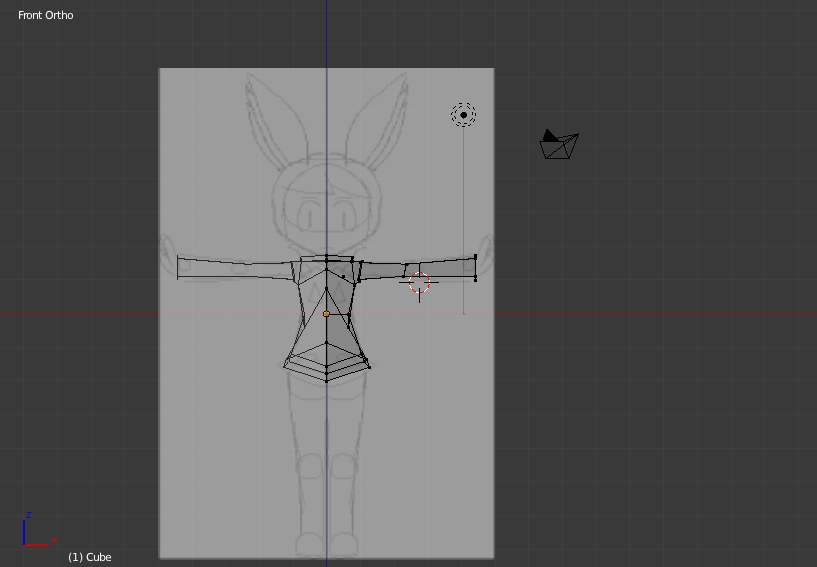
Task: Select vertex at right arm's upper tip
Action: (475, 257)
